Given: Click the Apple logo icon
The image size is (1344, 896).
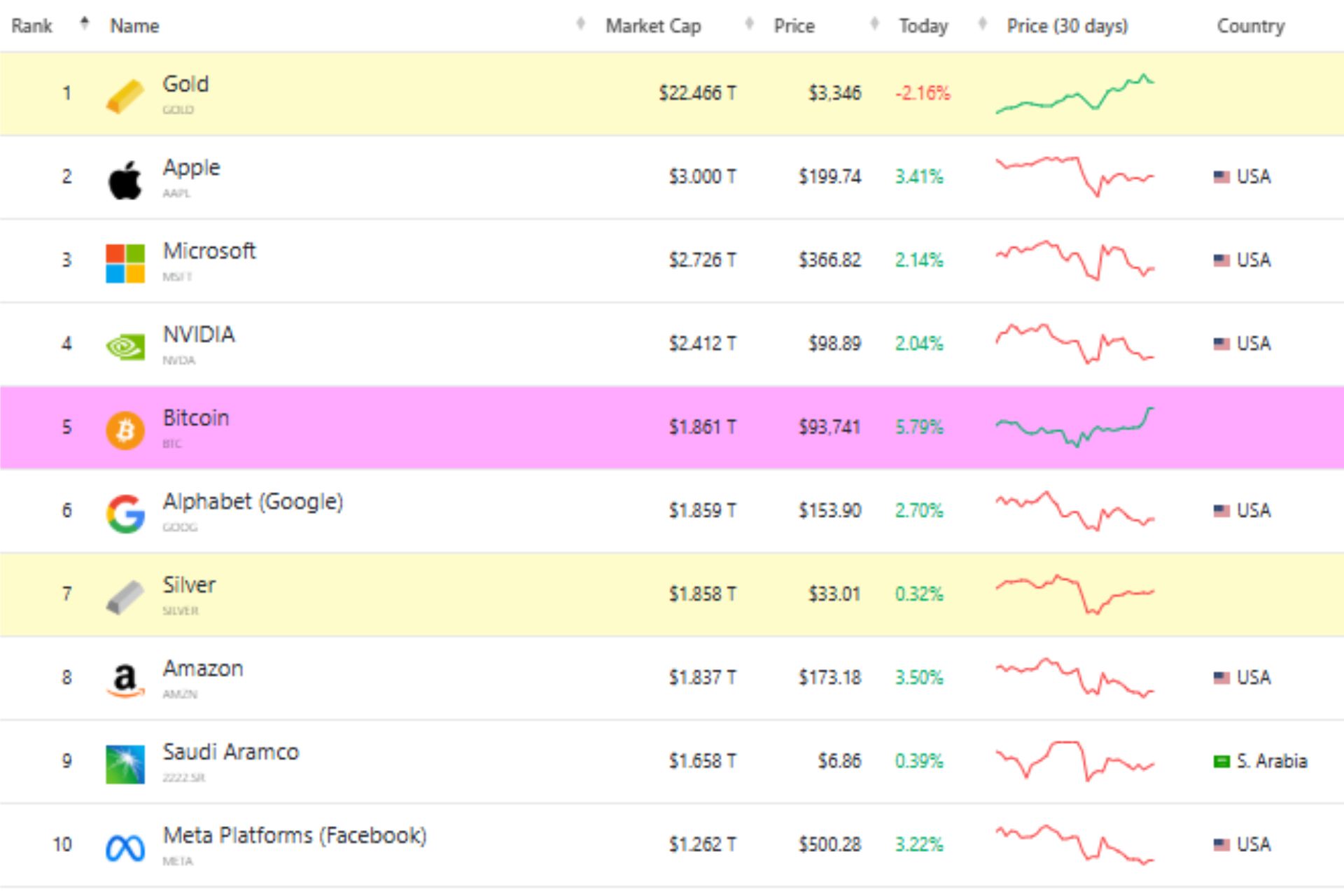Looking at the screenshot, I should (125, 179).
